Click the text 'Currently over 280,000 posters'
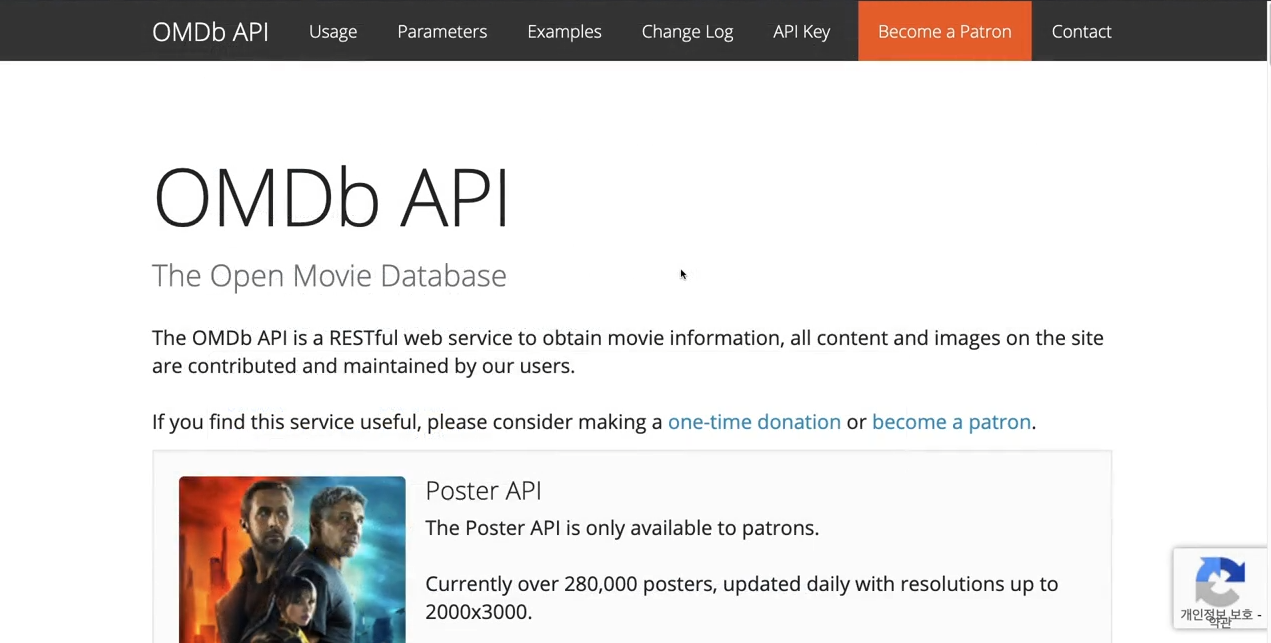The height and width of the screenshot is (643, 1271). coord(571,584)
